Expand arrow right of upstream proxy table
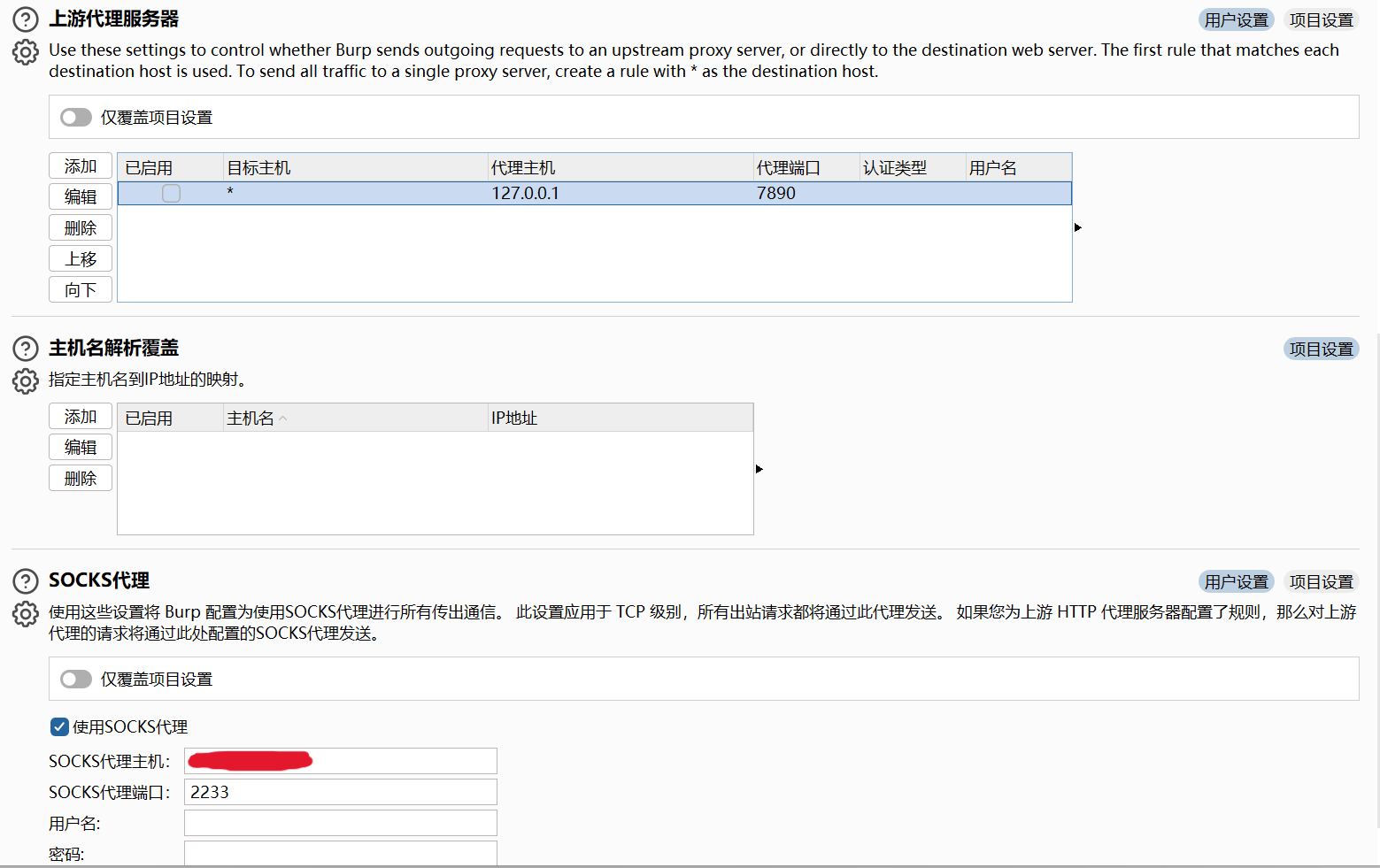Image resolution: width=1380 pixels, height=868 pixels. [x=1078, y=228]
